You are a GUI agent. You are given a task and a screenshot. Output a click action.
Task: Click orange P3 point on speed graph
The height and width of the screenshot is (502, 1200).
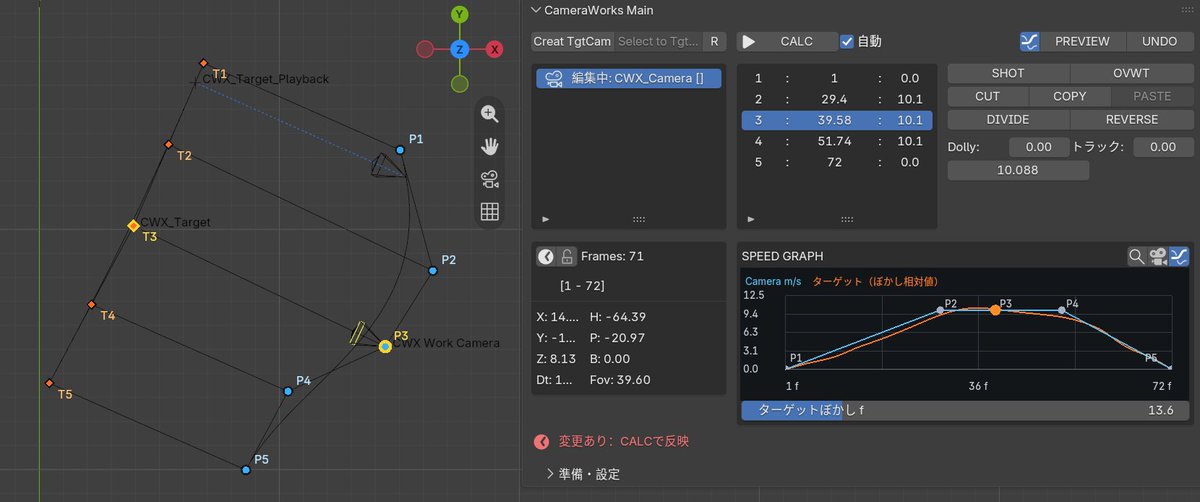coord(995,310)
